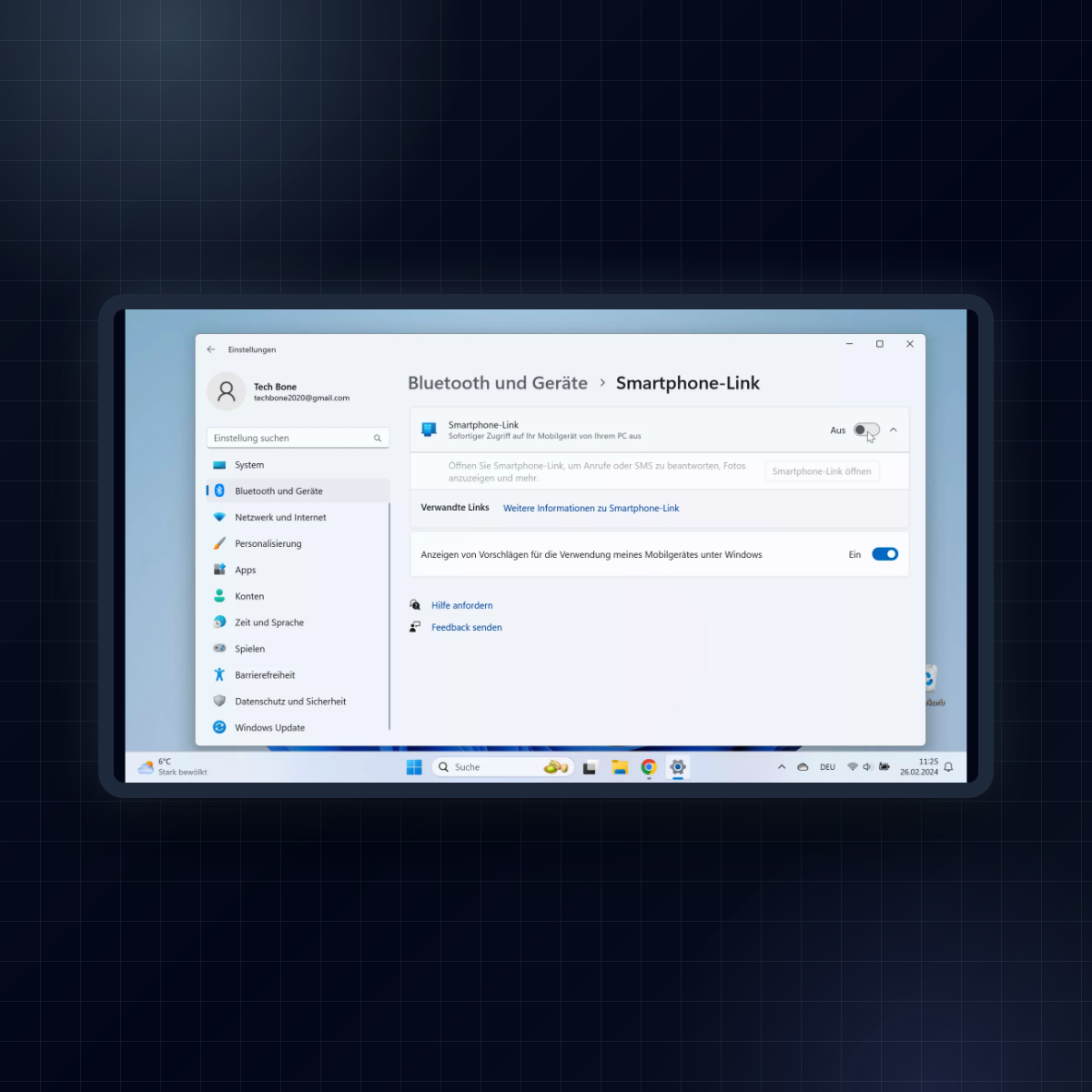Click the Datenschutz shield icon

(x=219, y=702)
